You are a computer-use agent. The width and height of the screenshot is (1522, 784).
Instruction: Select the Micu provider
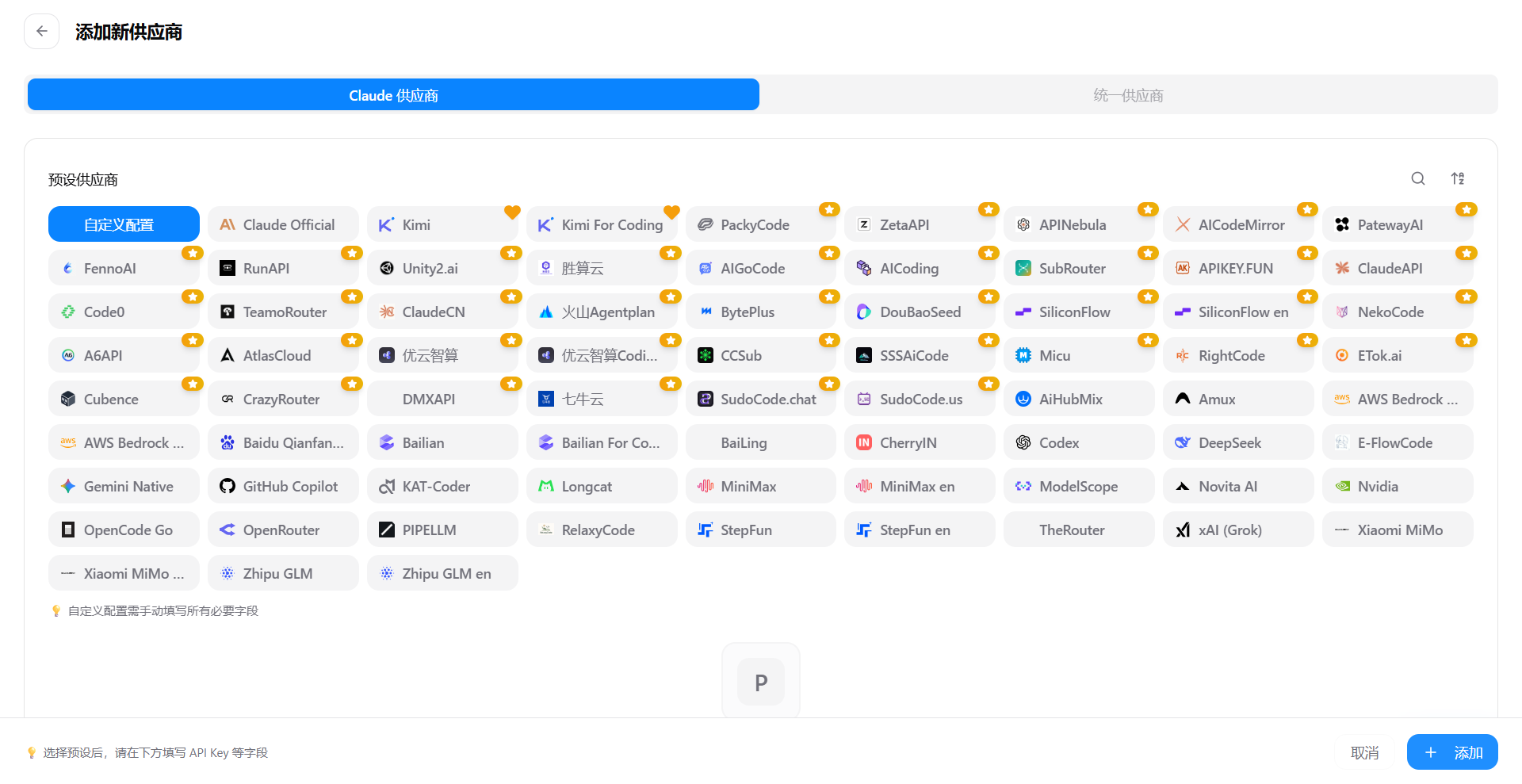click(x=1079, y=355)
